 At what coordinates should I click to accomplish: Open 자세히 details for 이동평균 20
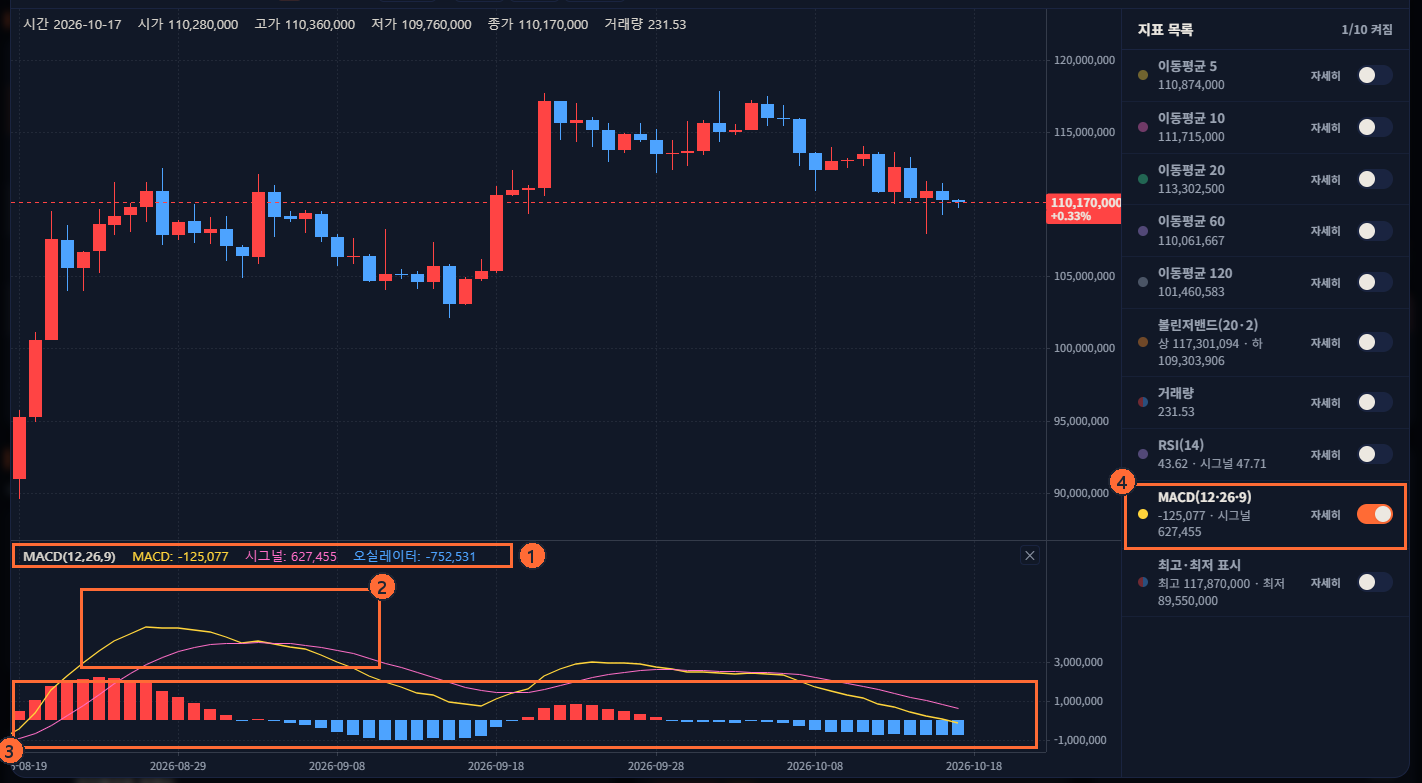pyautogui.click(x=1325, y=180)
